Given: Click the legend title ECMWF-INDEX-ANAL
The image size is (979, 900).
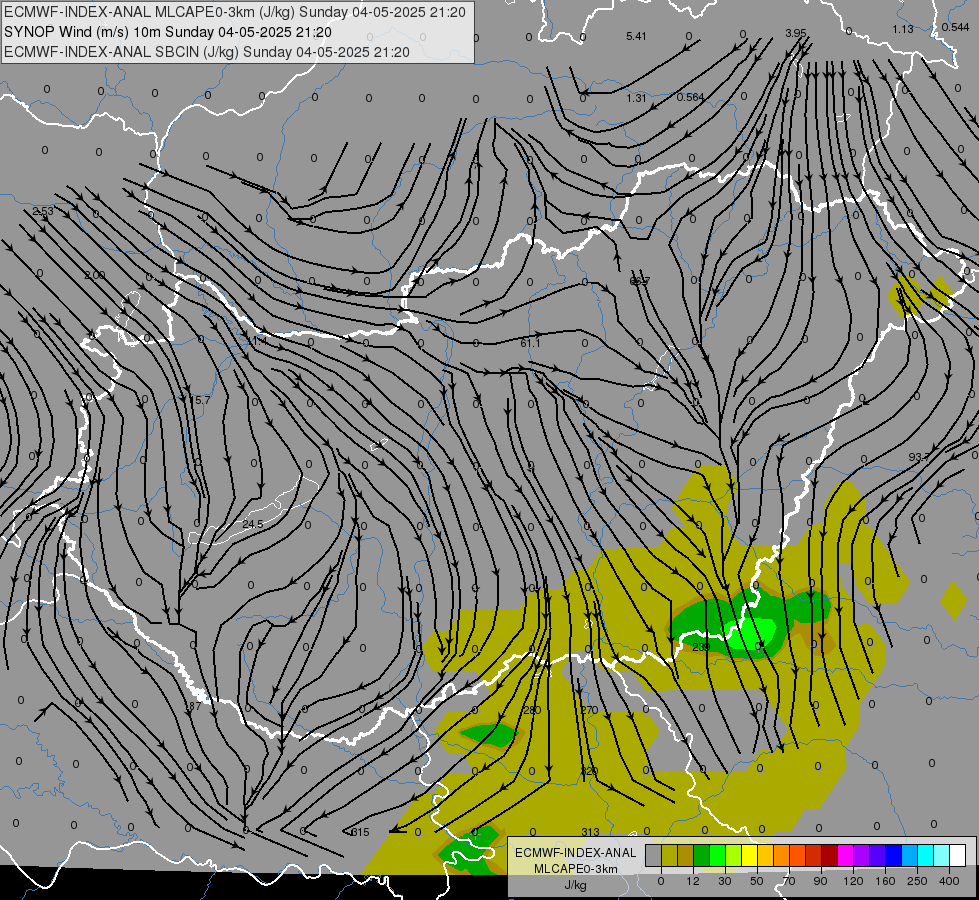Looking at the screenshot, I should tap(576, 853).
